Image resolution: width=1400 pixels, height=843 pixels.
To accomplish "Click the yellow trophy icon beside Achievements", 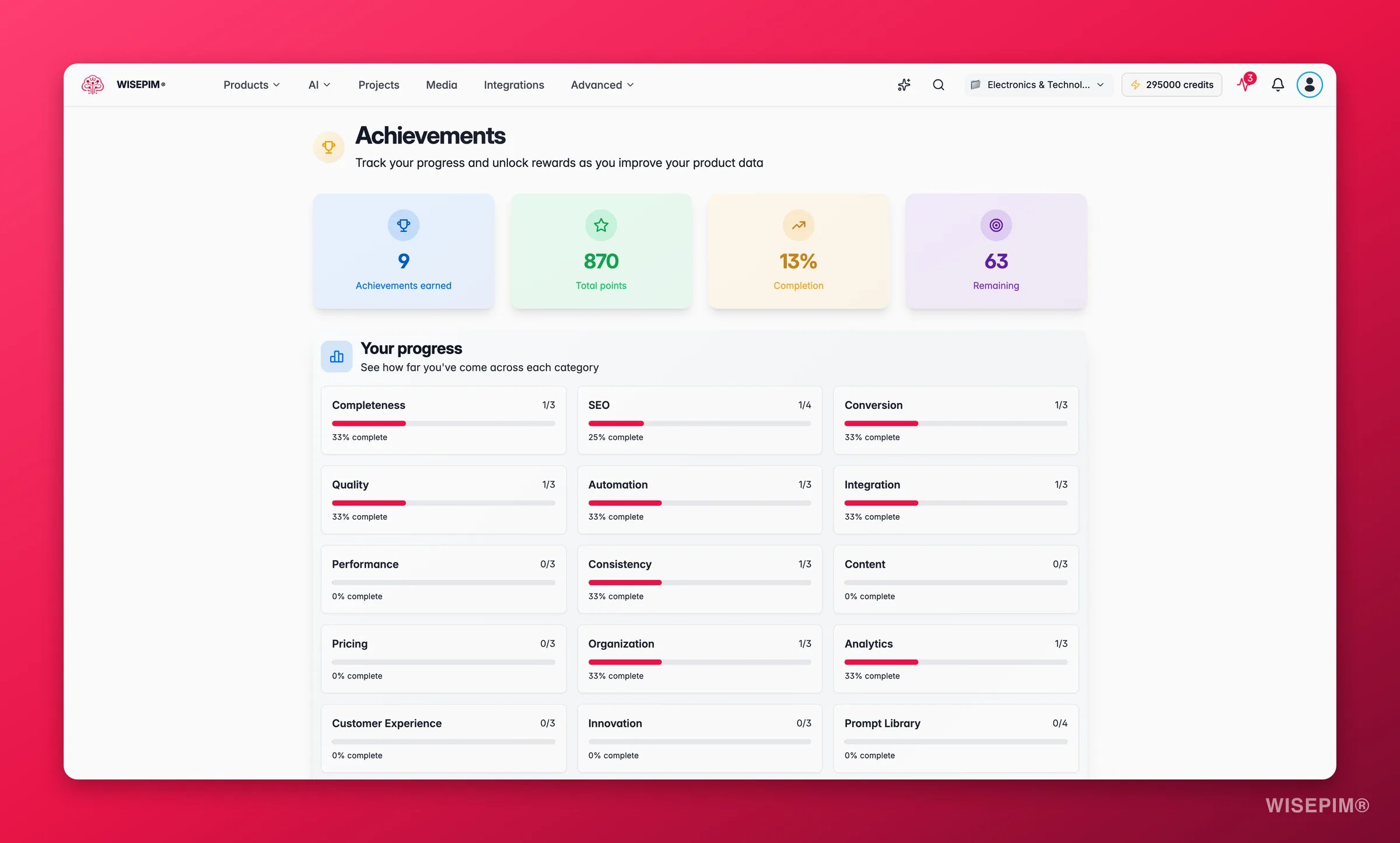I will (329, 147).
